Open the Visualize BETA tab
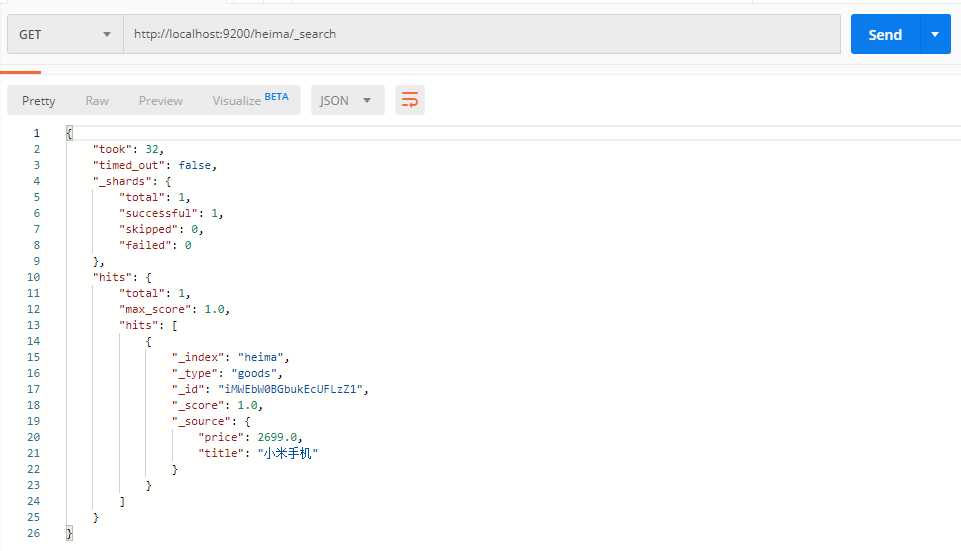 250,100
